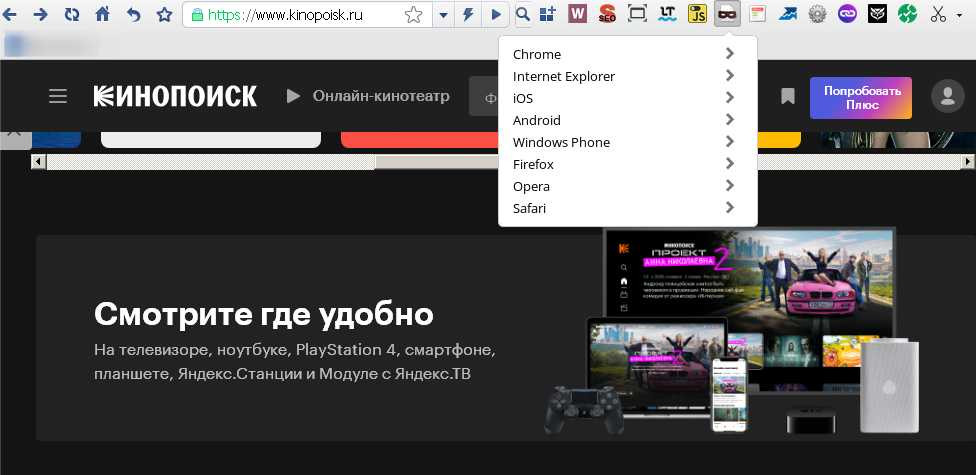Click the URL address field
The width and height of the screenshot is (976, 475).
[x=300, y=15]
